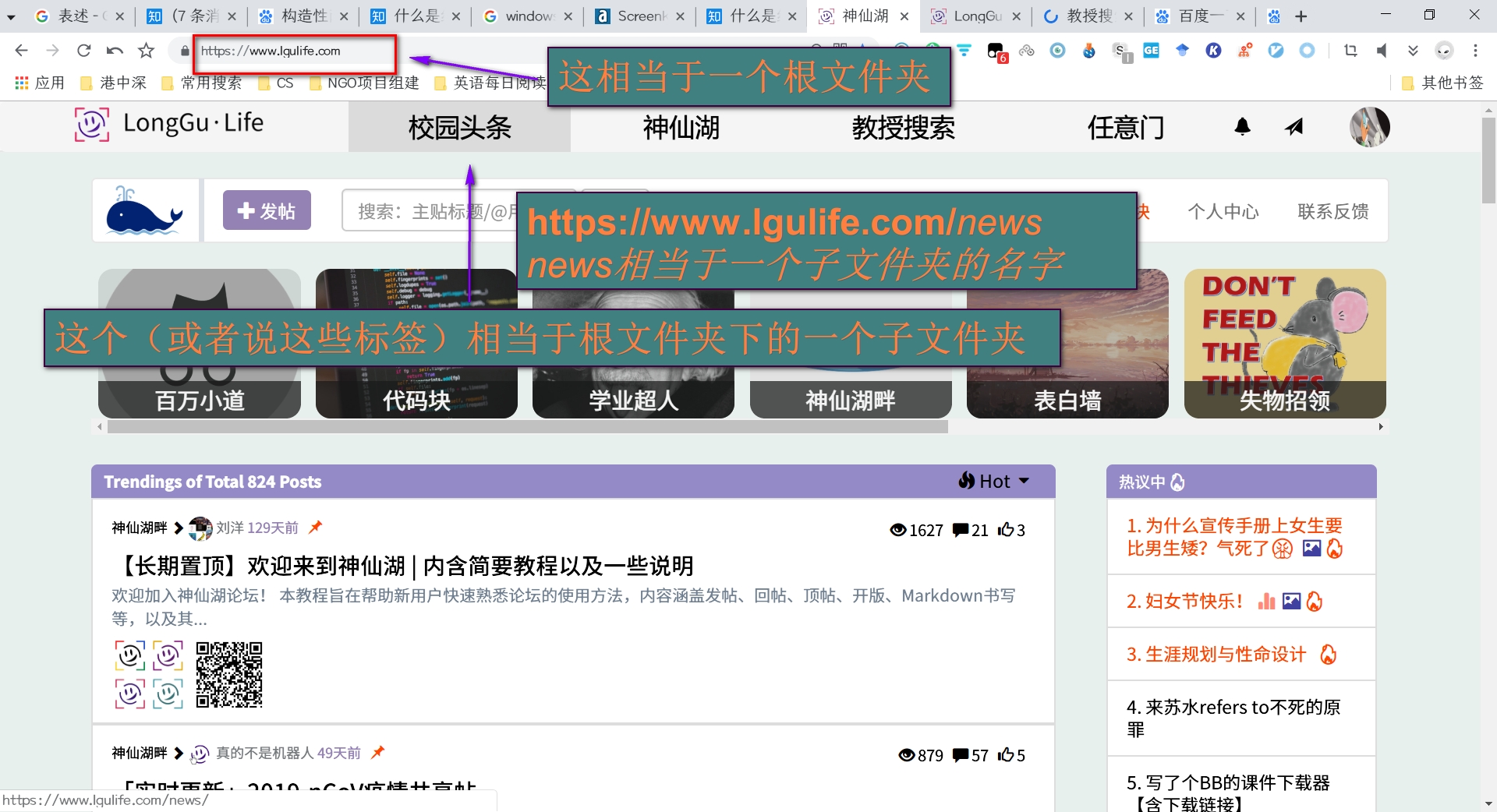
Task: Expand the extensions overflow chevron
Action: pos(1413,51)
